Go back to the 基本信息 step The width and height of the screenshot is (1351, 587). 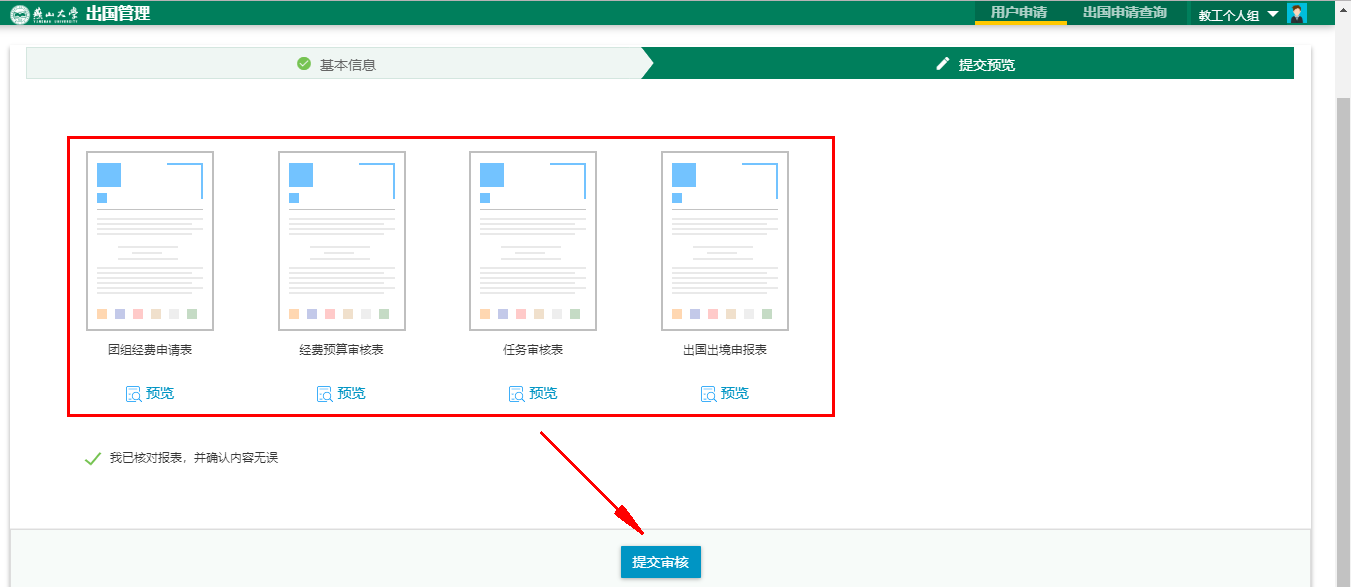347,65
